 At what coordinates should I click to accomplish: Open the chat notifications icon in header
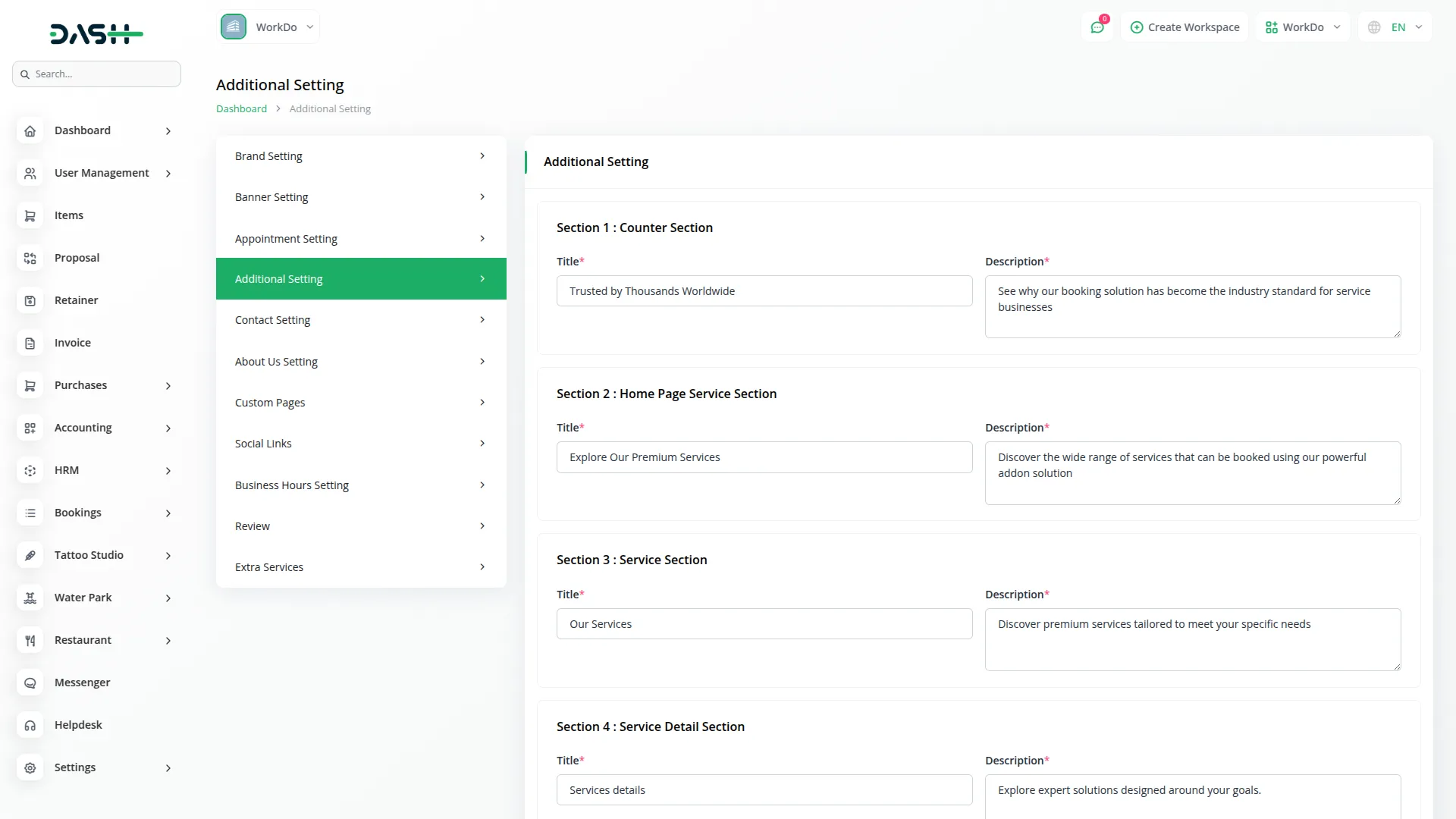[1097, 27]
